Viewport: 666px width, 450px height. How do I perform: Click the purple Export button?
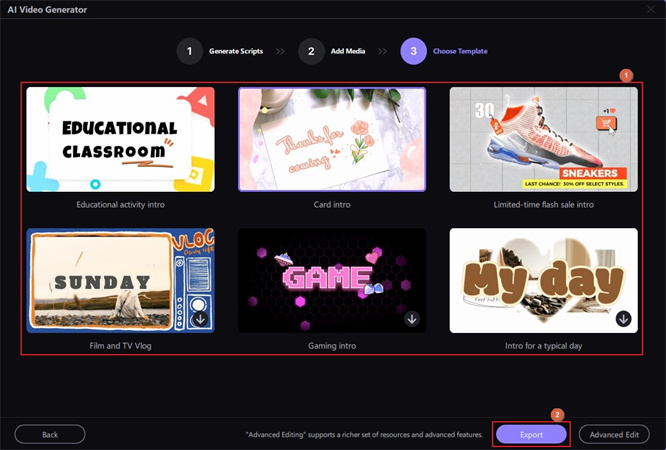(x=532, y=435)
